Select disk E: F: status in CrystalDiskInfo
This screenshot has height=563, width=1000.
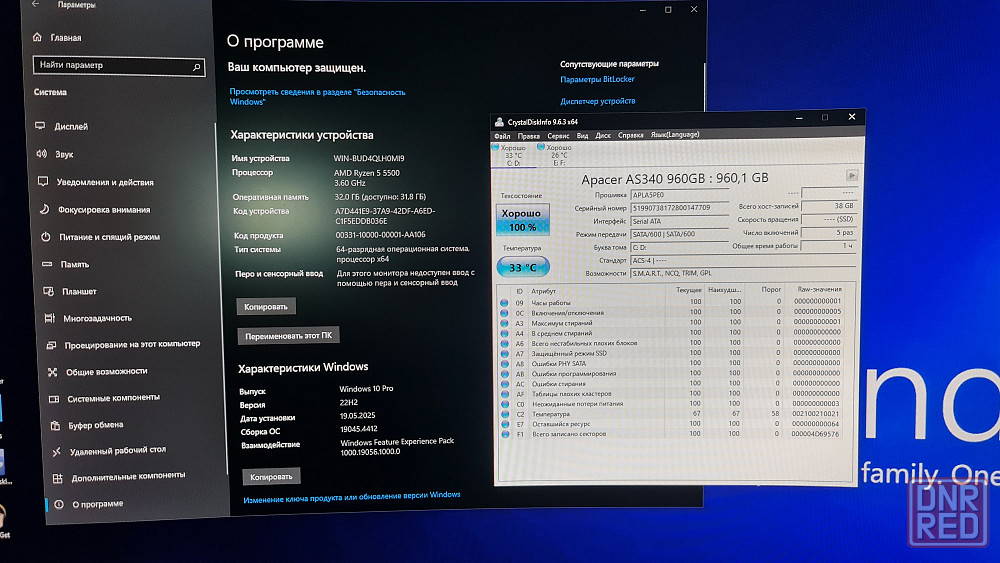[557, 155]
